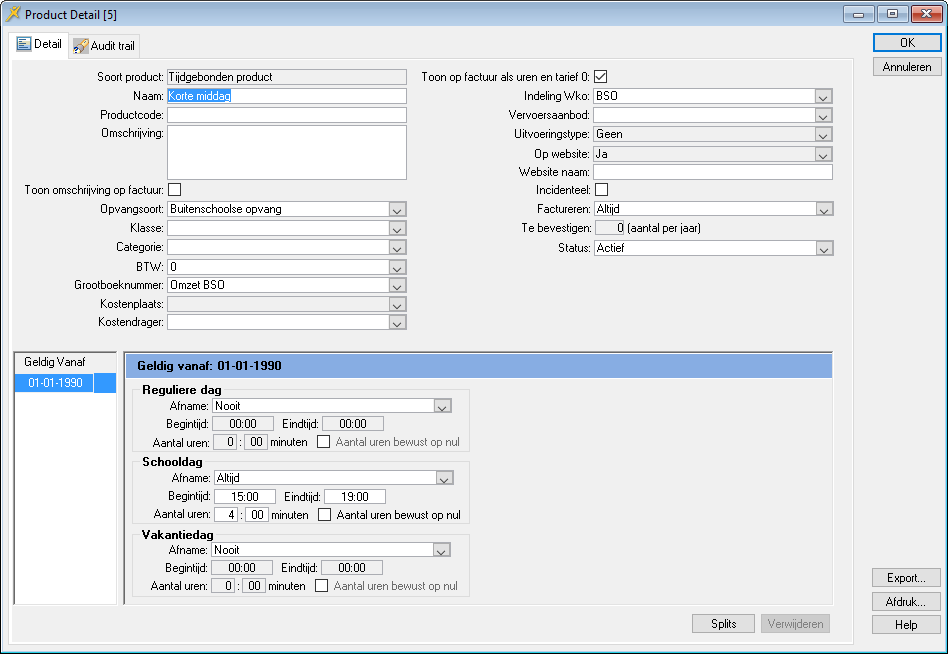Enable Toon omschrijving op factuur checkbox
This screenshot has height=654, width=948.
click(x=174, y=190)
